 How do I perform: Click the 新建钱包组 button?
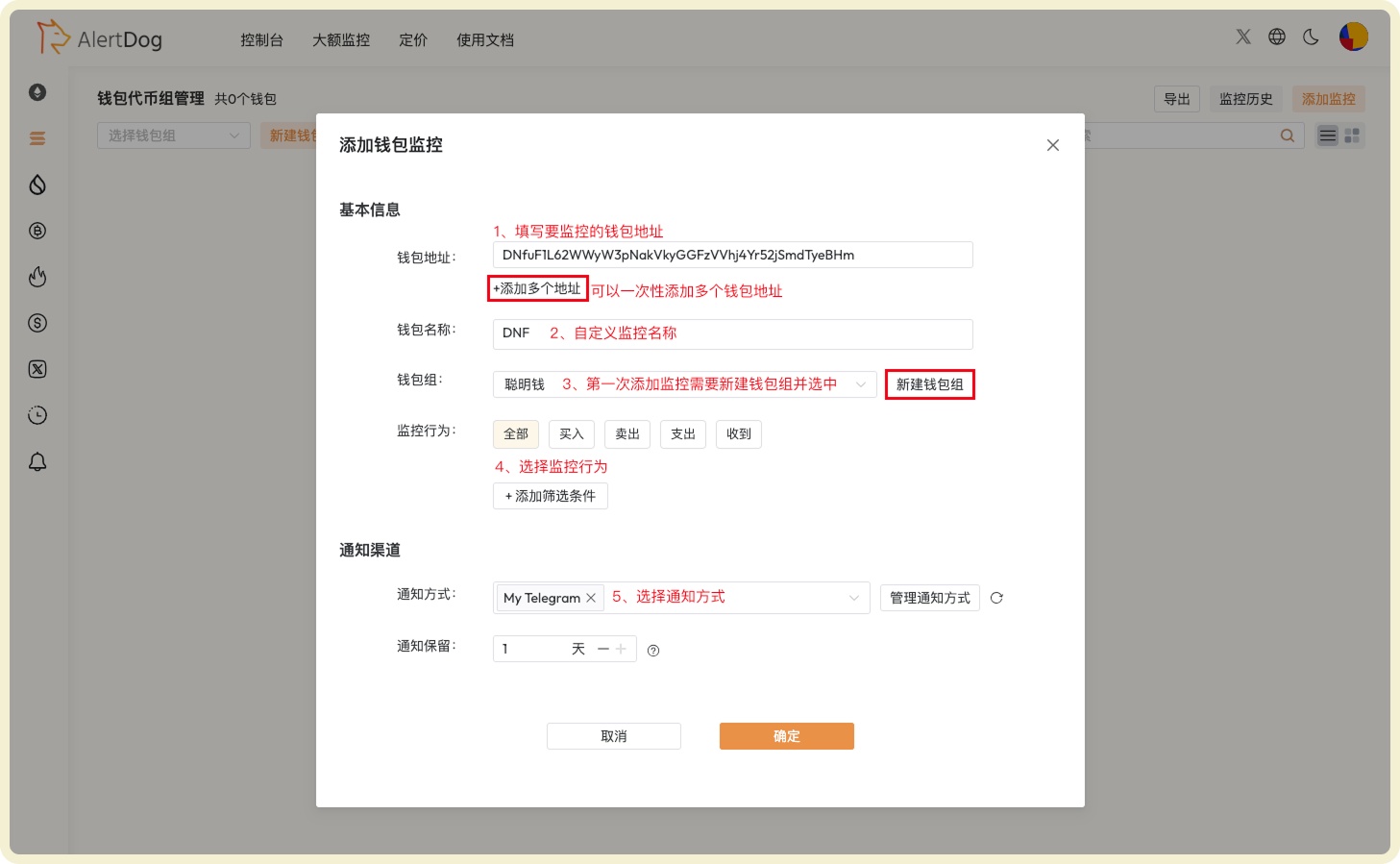(x=929, y=384)
